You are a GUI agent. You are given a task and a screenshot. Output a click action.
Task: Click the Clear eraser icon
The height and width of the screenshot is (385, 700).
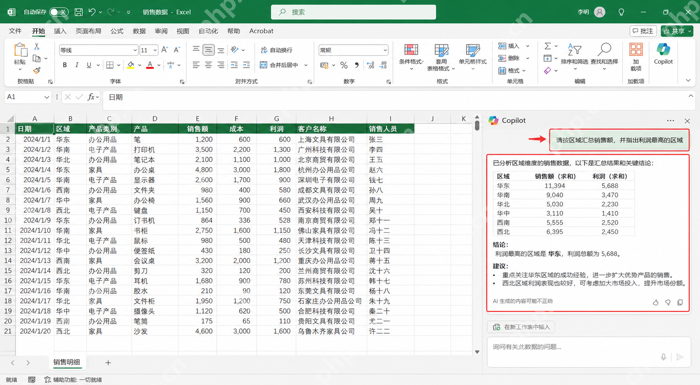click(x=548, y=71)
